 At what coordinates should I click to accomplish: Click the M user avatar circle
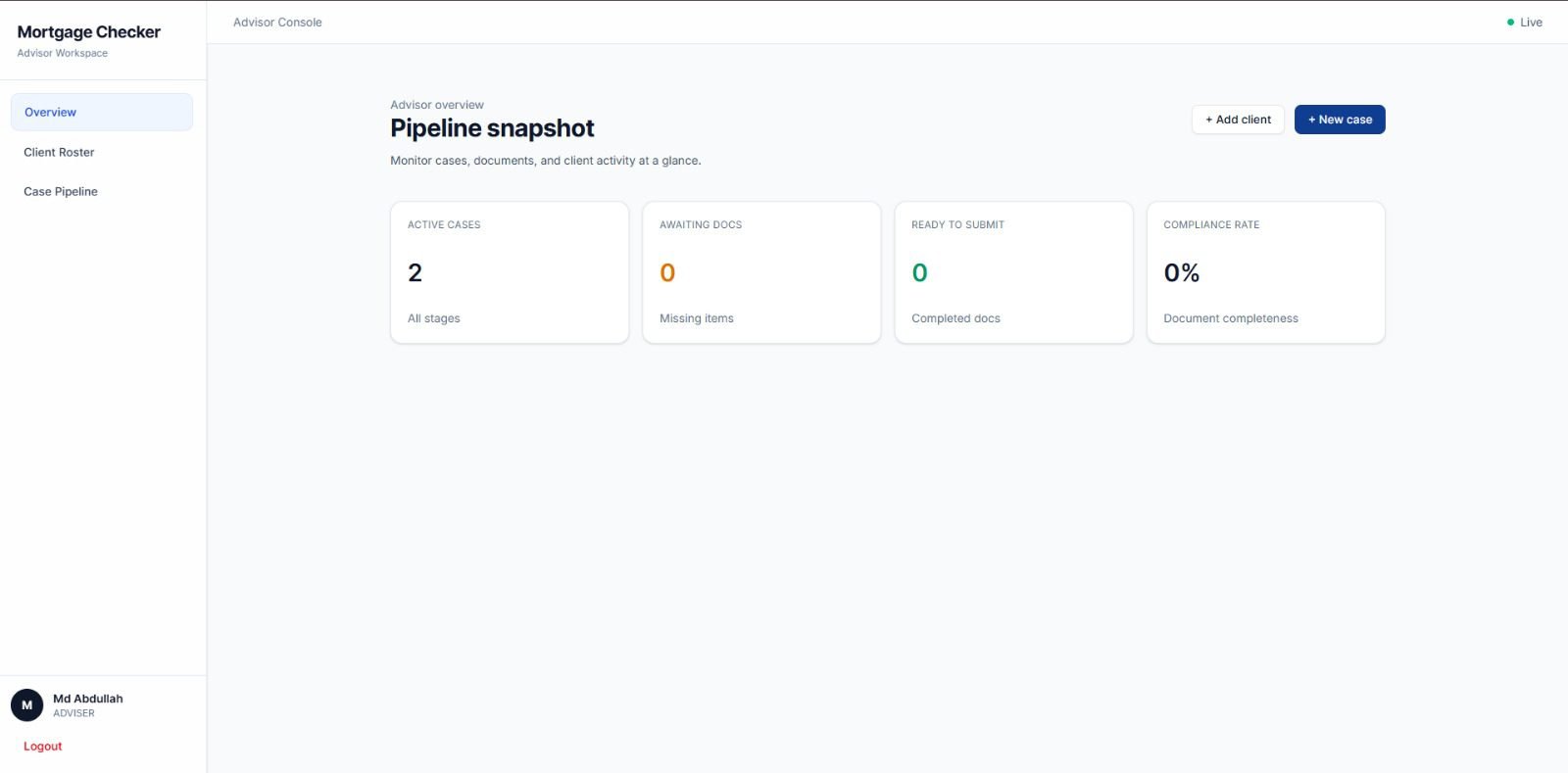click(x=26, y=704)
